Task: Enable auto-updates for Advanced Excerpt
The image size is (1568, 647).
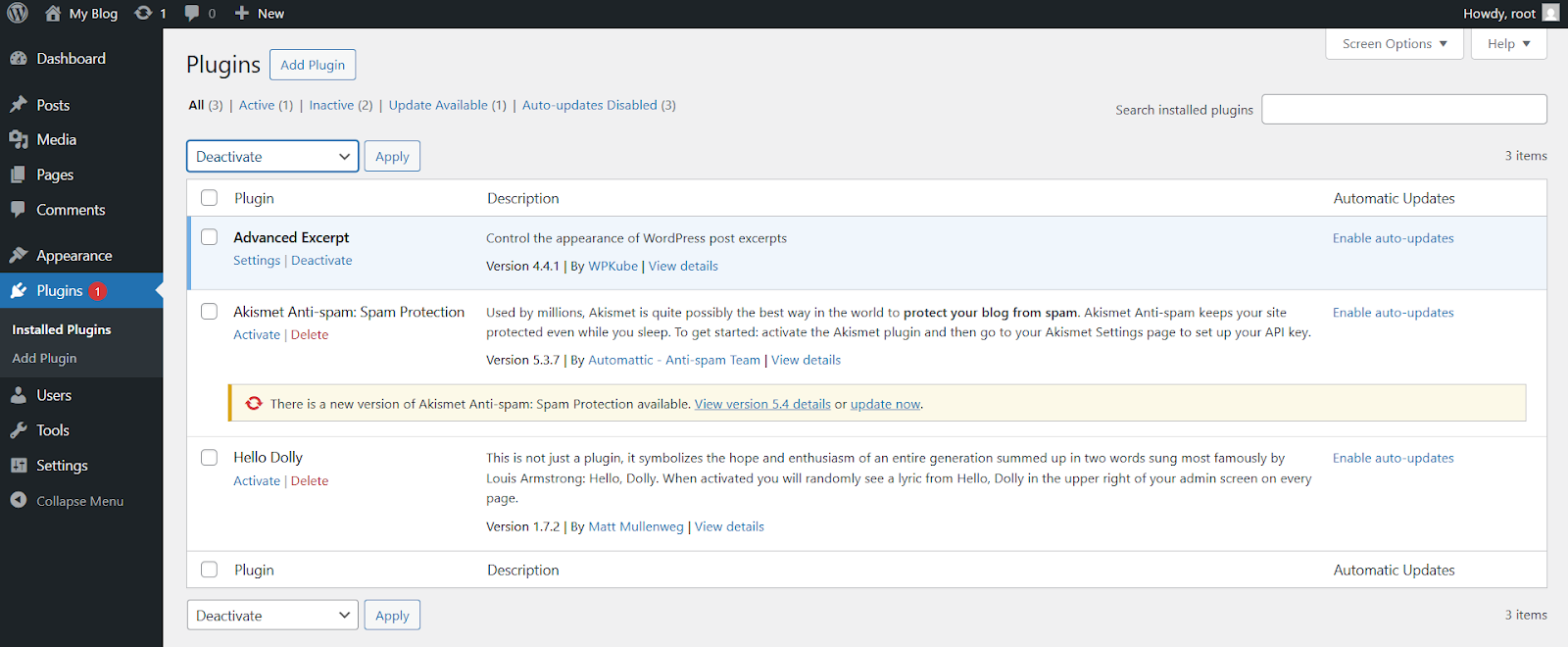Action: click(1393, 238)
